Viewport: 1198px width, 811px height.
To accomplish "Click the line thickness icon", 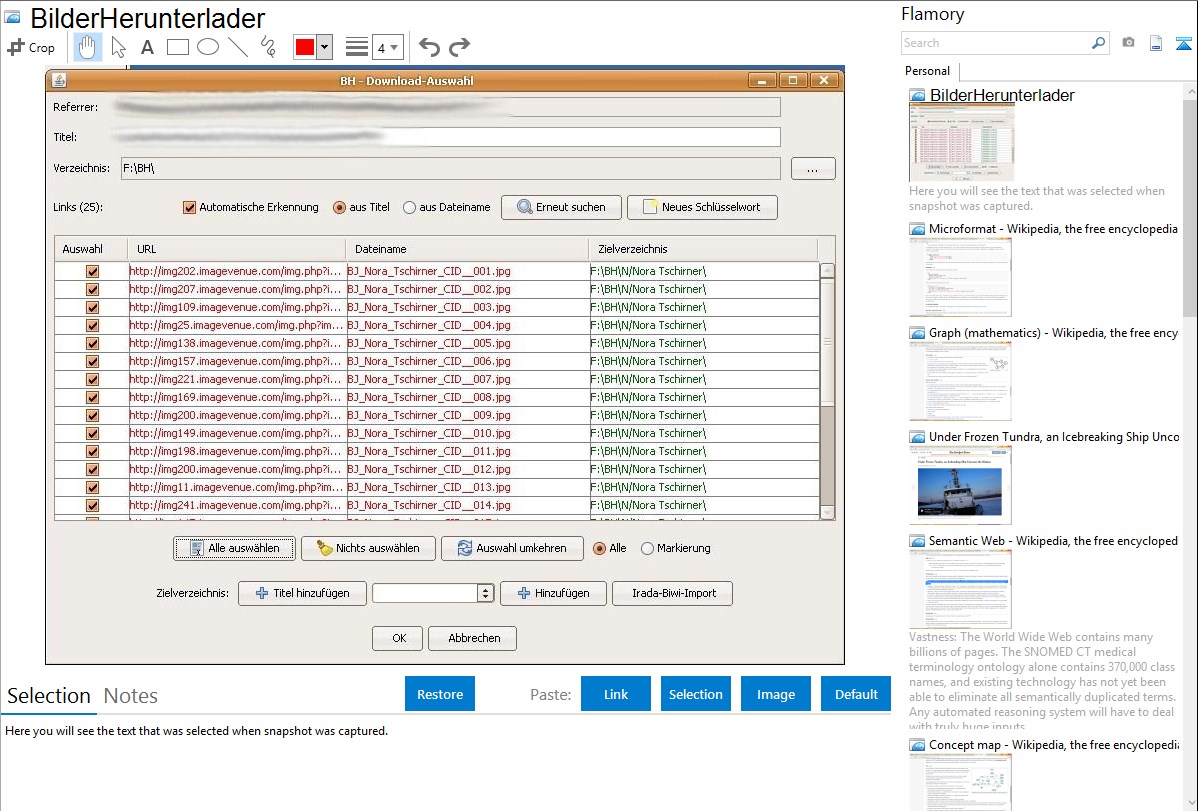I will pos(356,47).
